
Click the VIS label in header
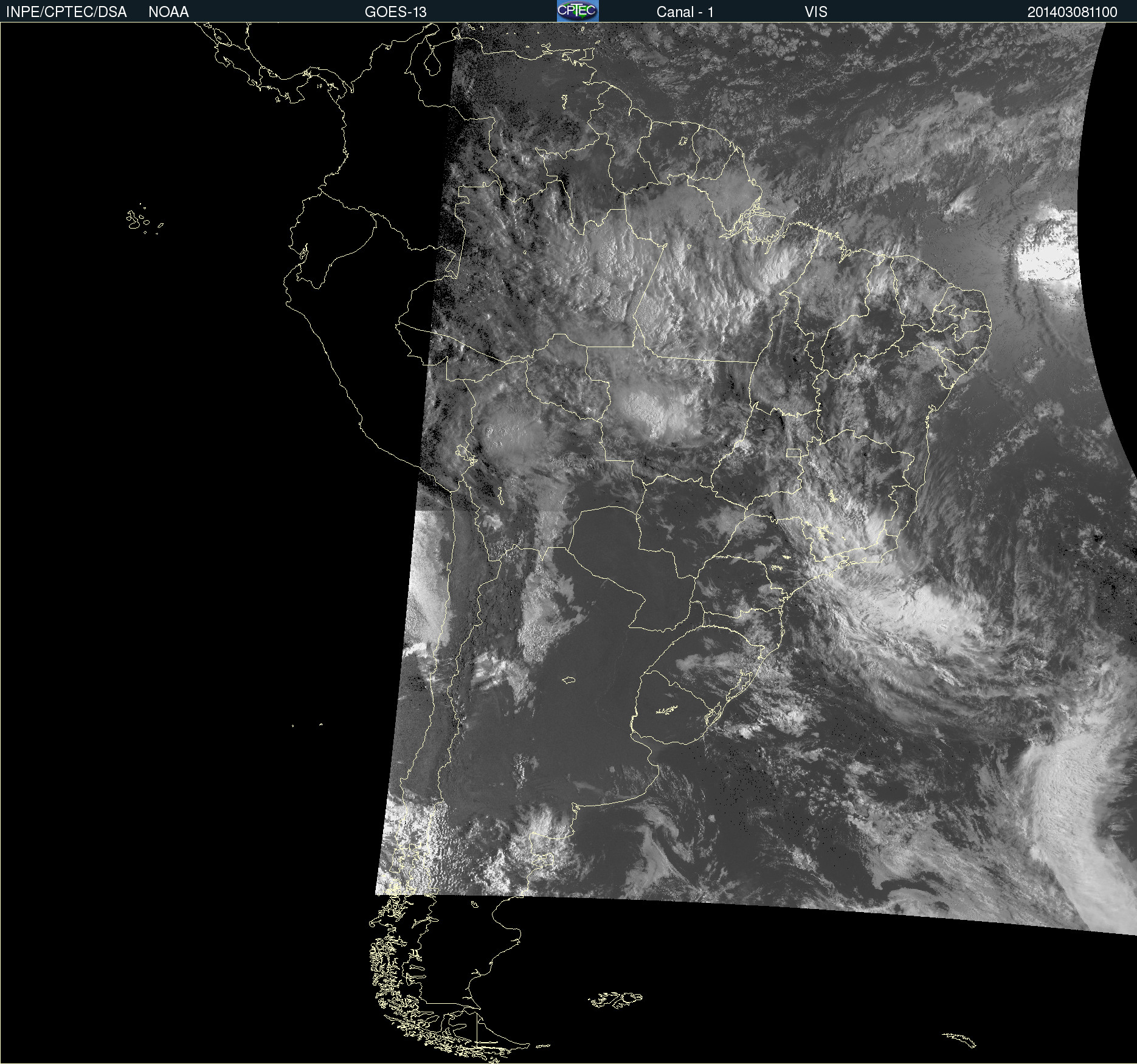816,12
